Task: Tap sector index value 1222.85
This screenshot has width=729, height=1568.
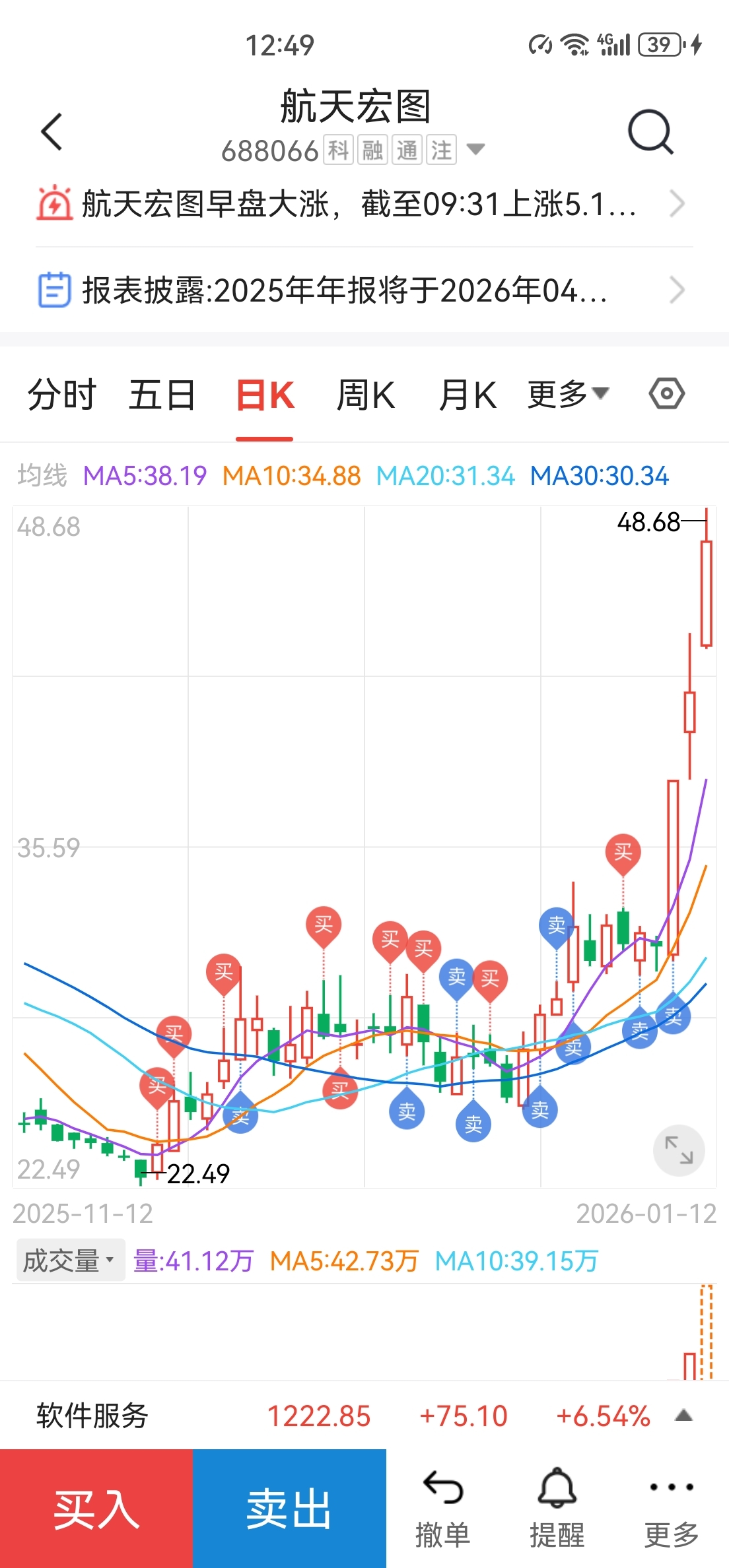Action: 319,1416
